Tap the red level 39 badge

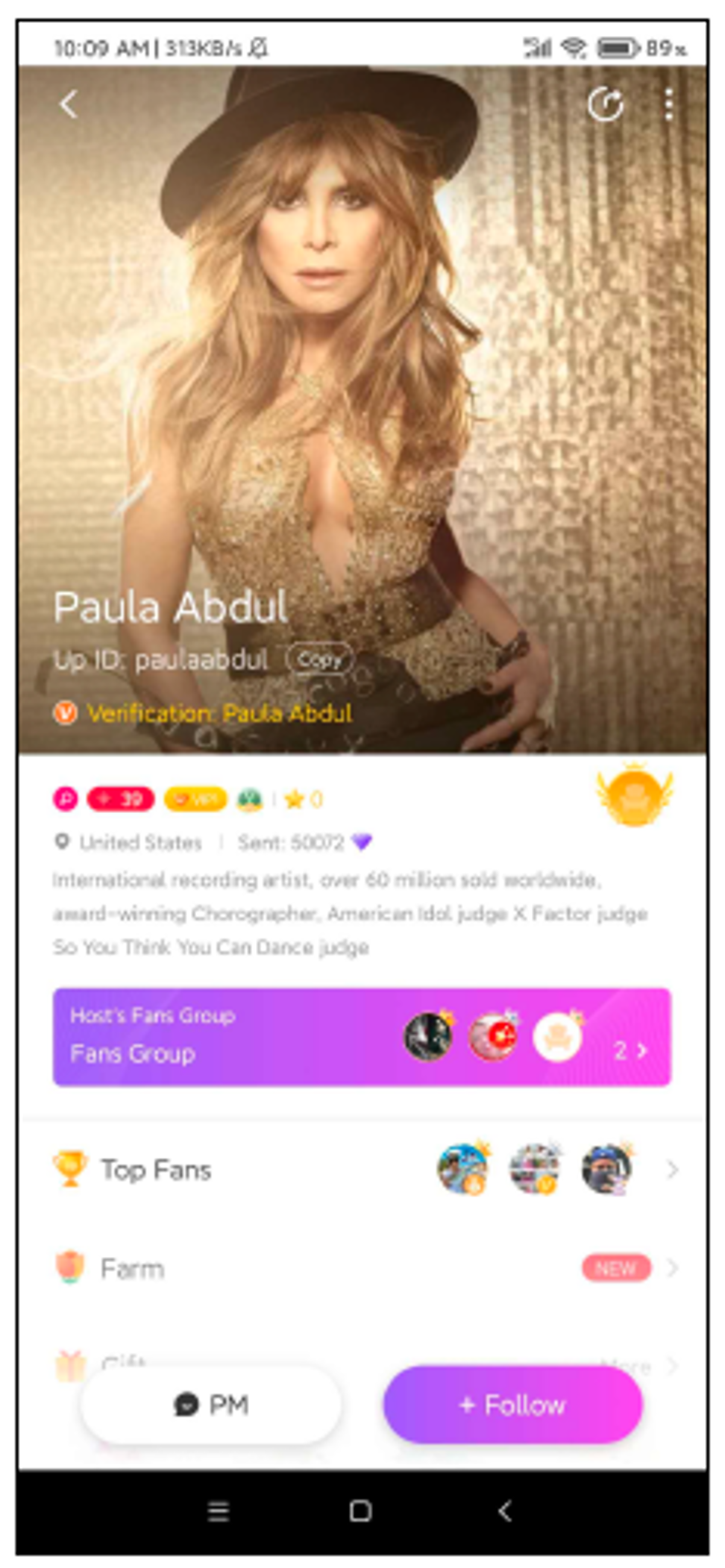[x=121, y=799]
